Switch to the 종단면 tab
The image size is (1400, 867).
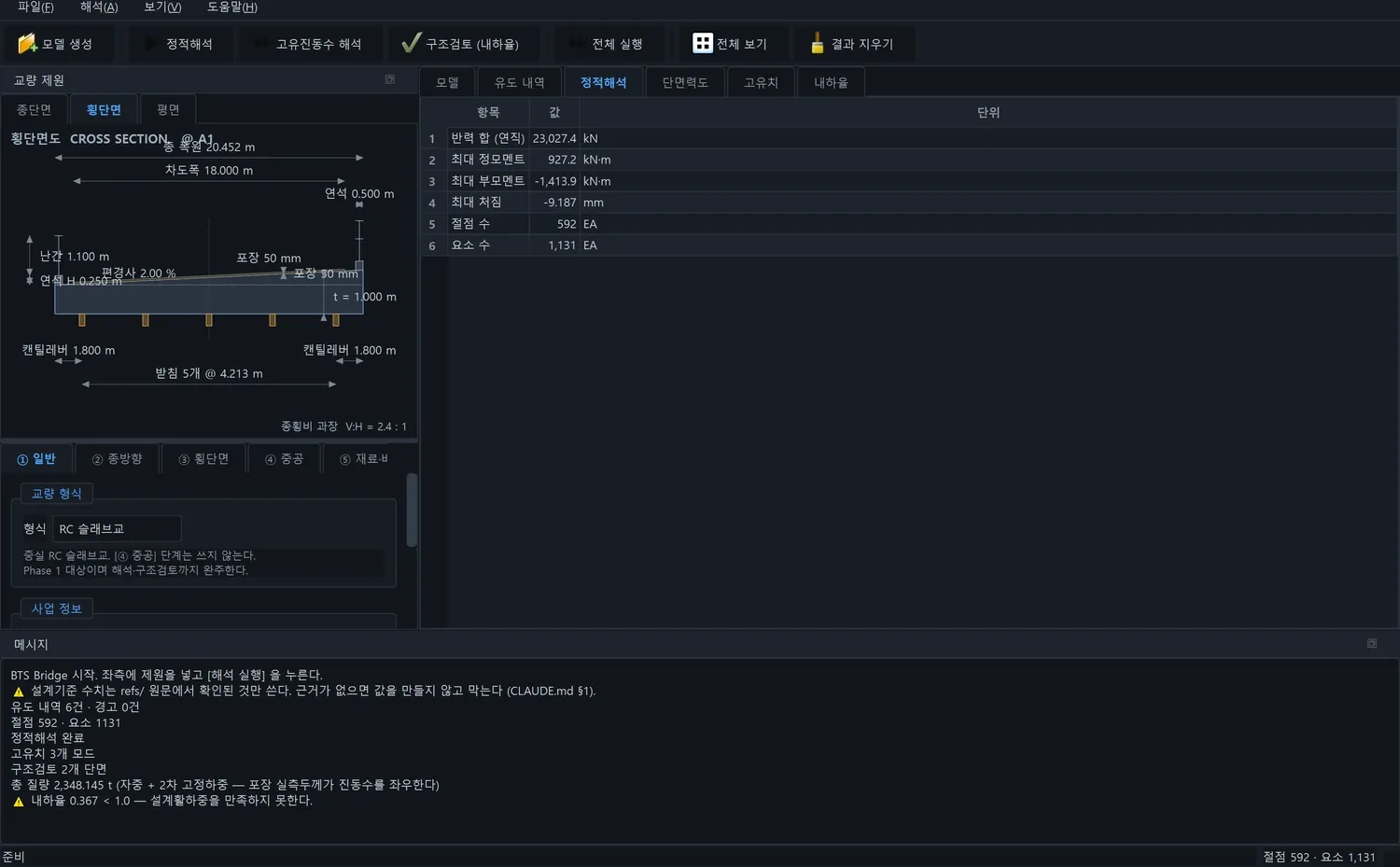tap(34, 109)
